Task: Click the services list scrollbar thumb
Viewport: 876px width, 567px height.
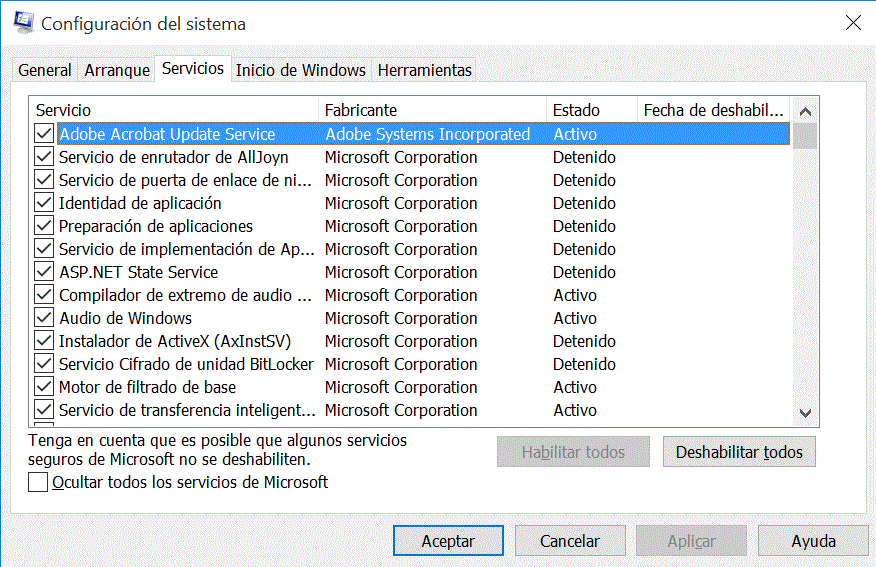Action: coord(805,136)
